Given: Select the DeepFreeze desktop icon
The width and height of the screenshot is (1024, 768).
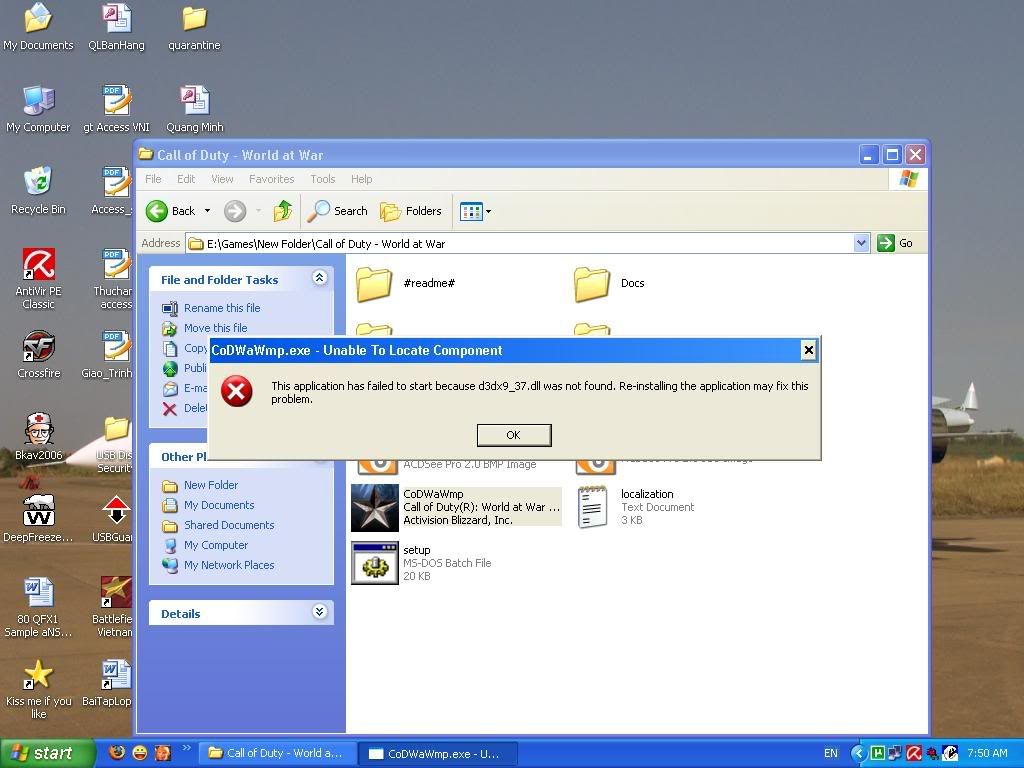Looking at the screenshot, I should (x=38, y=519).
